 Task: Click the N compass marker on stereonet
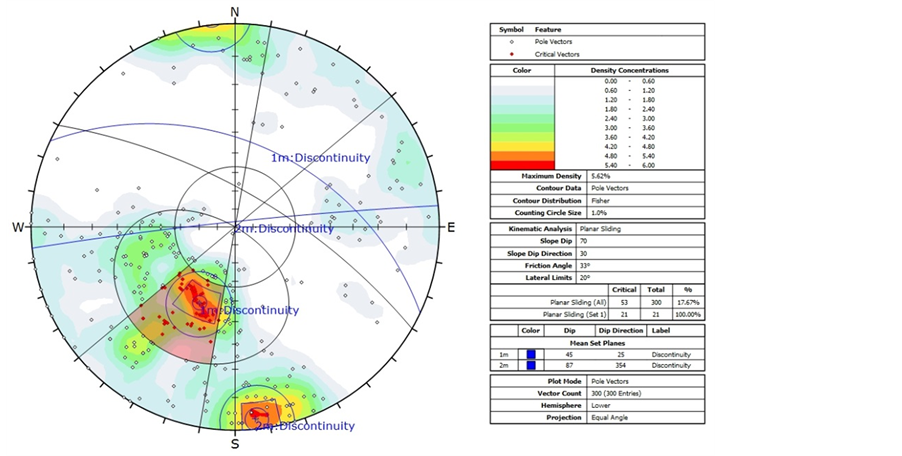tap(235, 12)
